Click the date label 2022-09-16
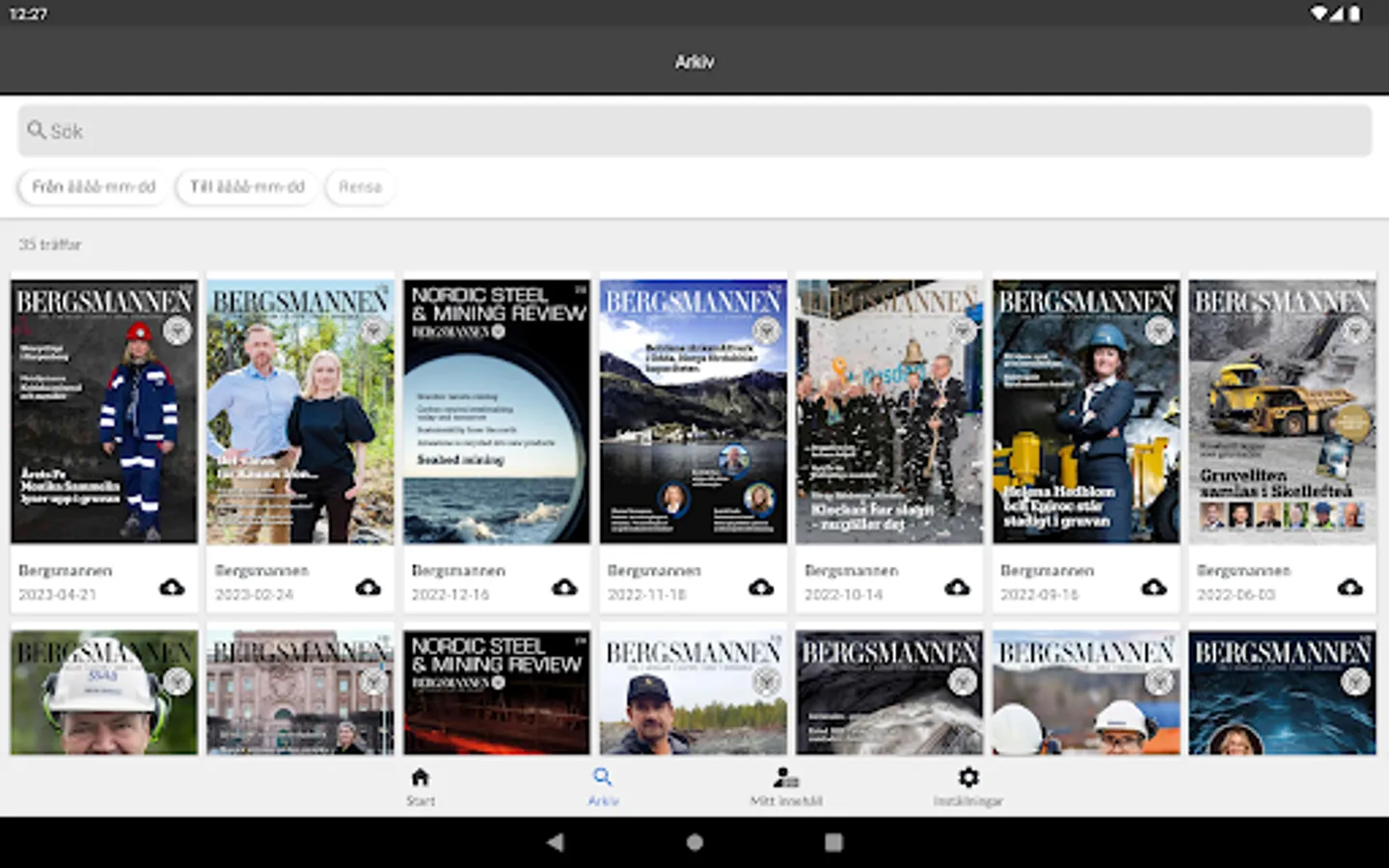Viewport: 1389px width, 868px height. pos(1040,595)
